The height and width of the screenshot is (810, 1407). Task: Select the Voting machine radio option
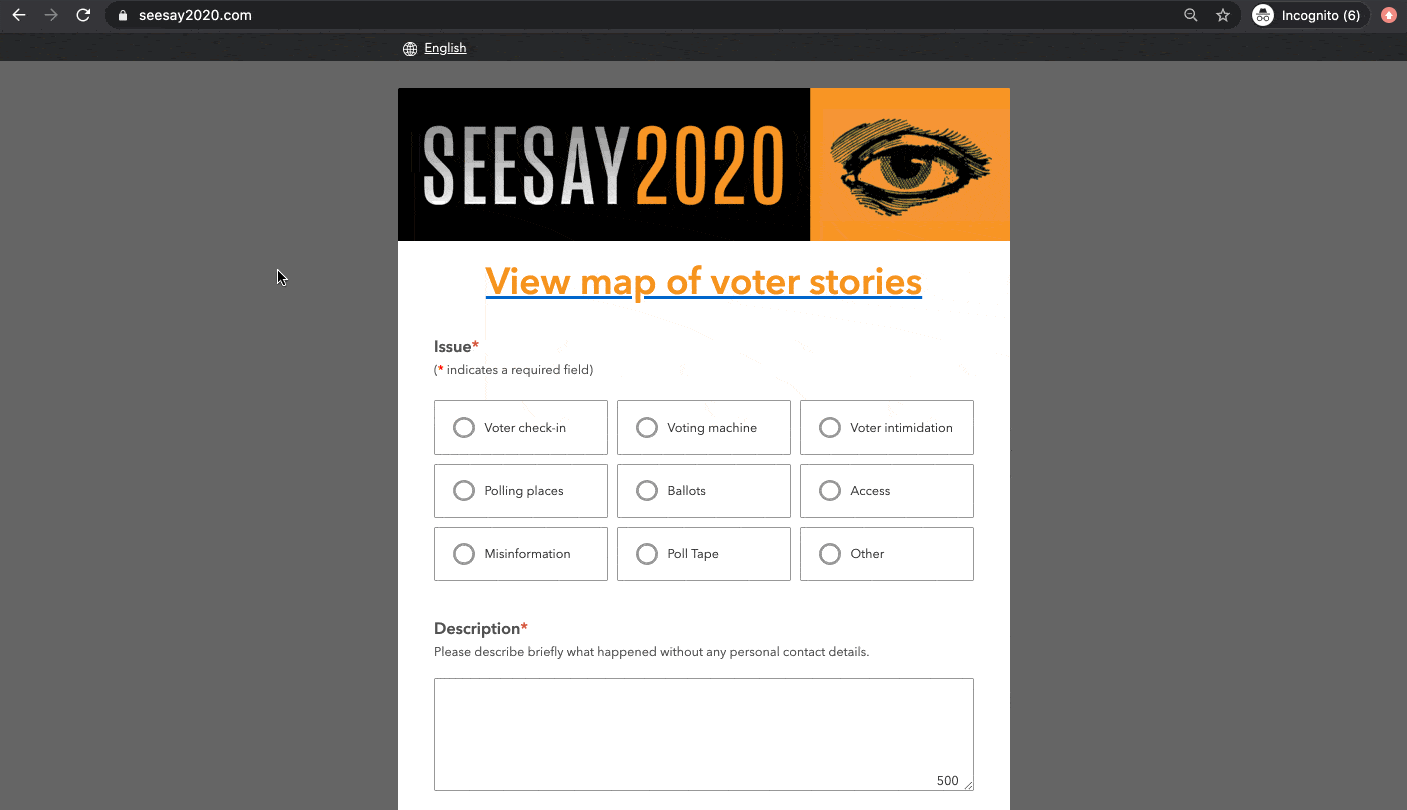704,428
